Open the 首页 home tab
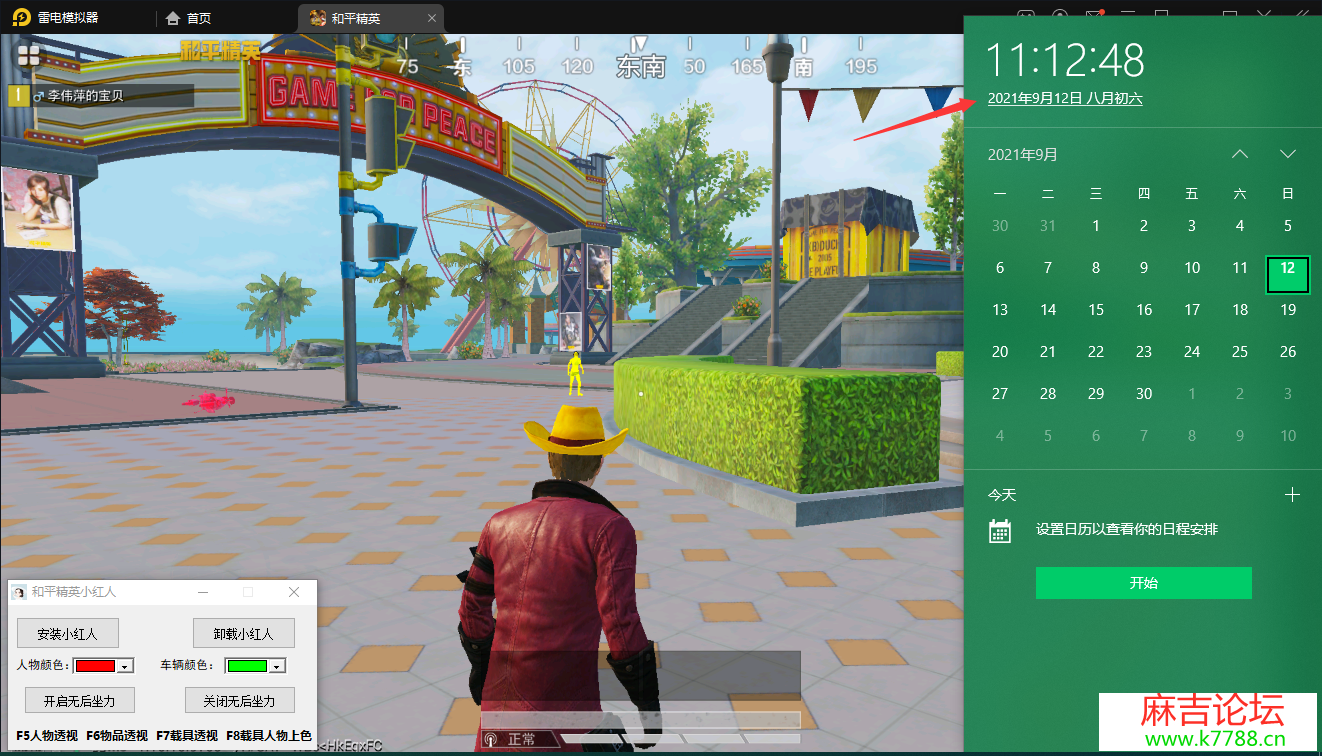 coord(188,18)
